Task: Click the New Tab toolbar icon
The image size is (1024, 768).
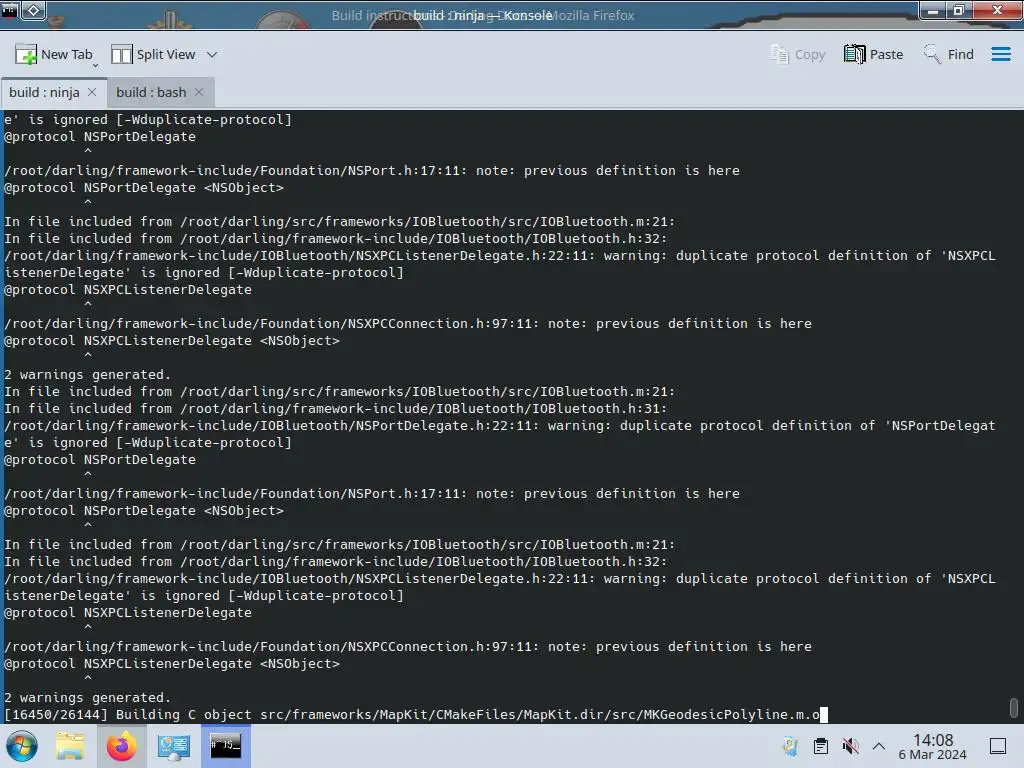Action: pos(25,54)
